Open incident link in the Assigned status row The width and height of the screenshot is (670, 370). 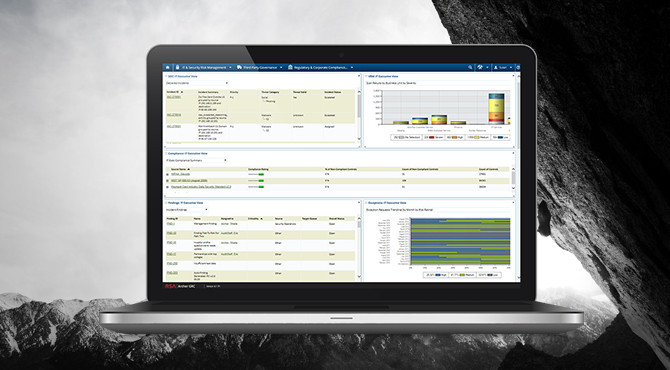pos(173,127)
